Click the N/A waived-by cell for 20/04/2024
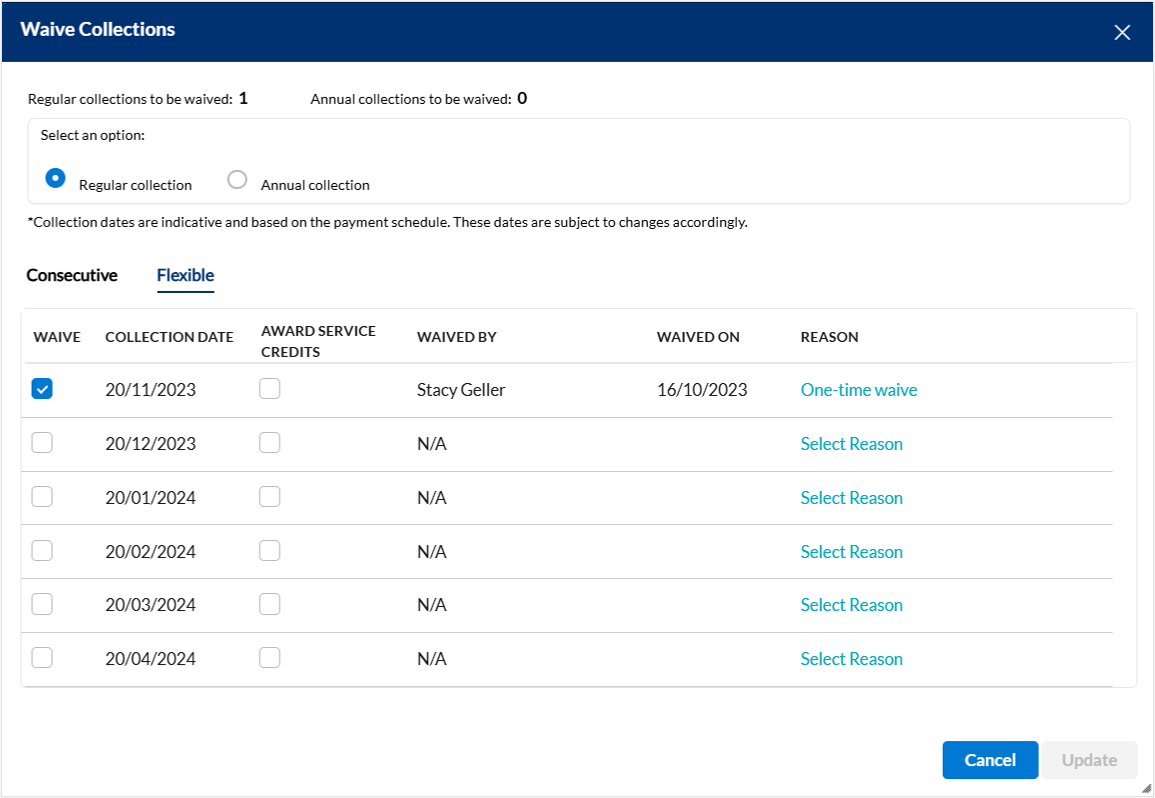The width and height of the screenshot is (1155, 798). [432, 659]
